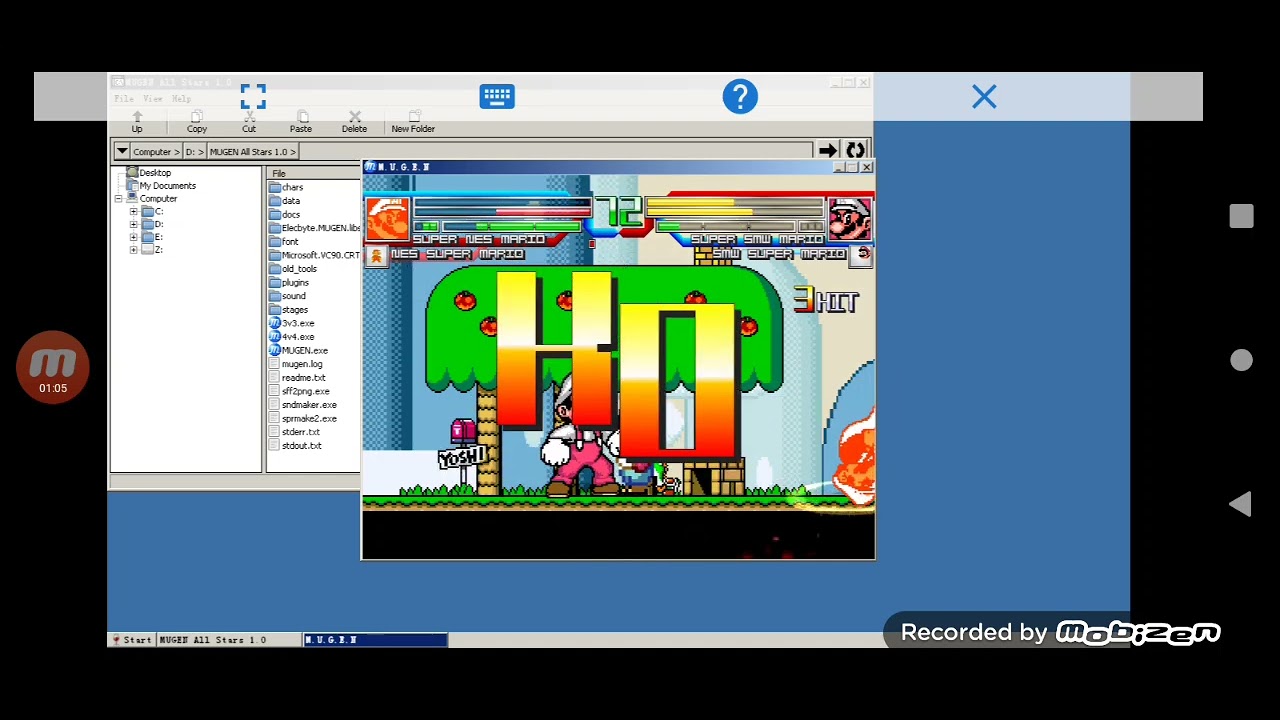Screen dimensions: 1280x720
Task: Select the readme.txt file
Action: point(297,378)
